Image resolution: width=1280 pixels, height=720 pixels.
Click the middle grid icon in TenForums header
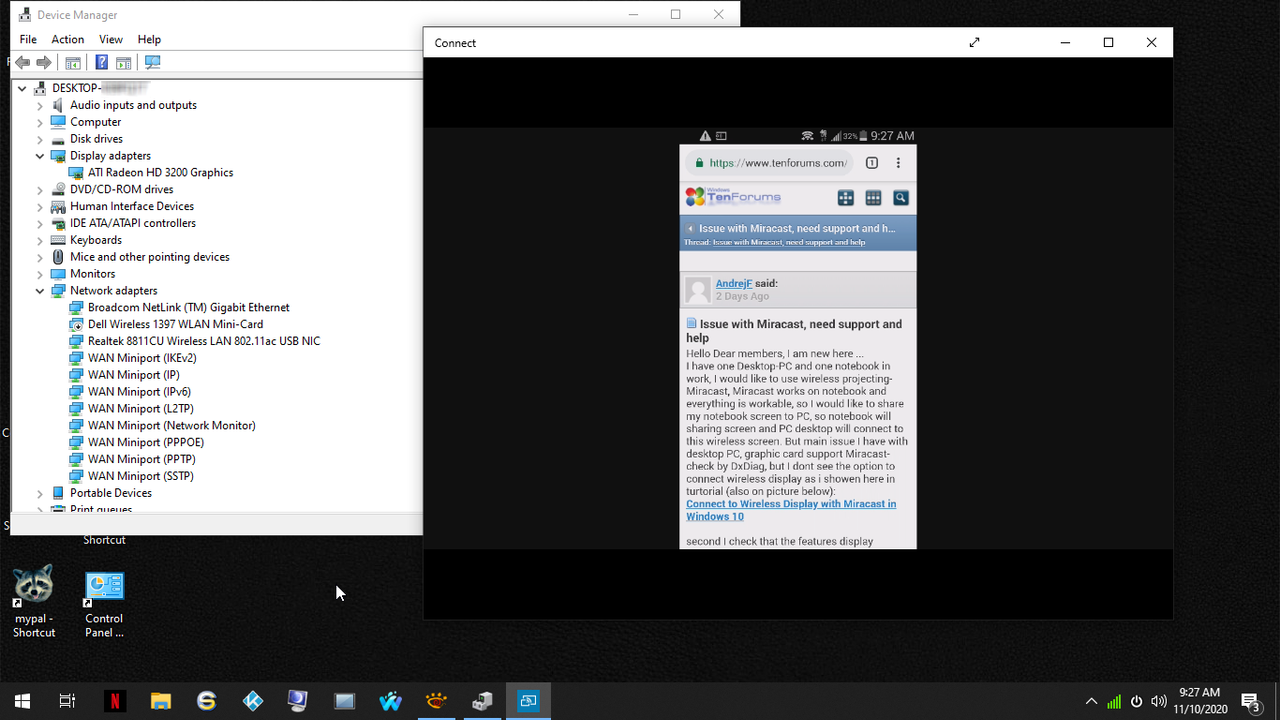pos(873,198)
